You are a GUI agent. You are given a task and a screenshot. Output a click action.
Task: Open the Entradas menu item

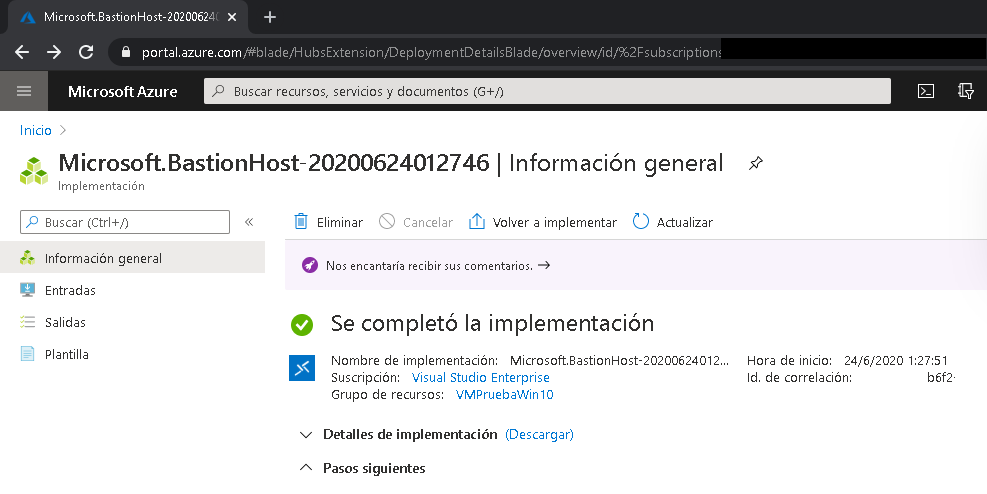pyautogui.click(x=132, y=289)
